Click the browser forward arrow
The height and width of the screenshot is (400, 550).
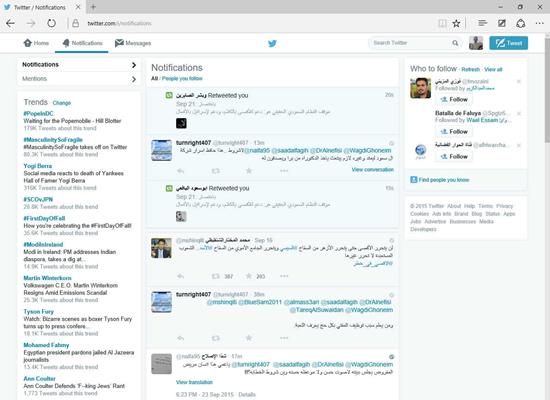(31, 24)
